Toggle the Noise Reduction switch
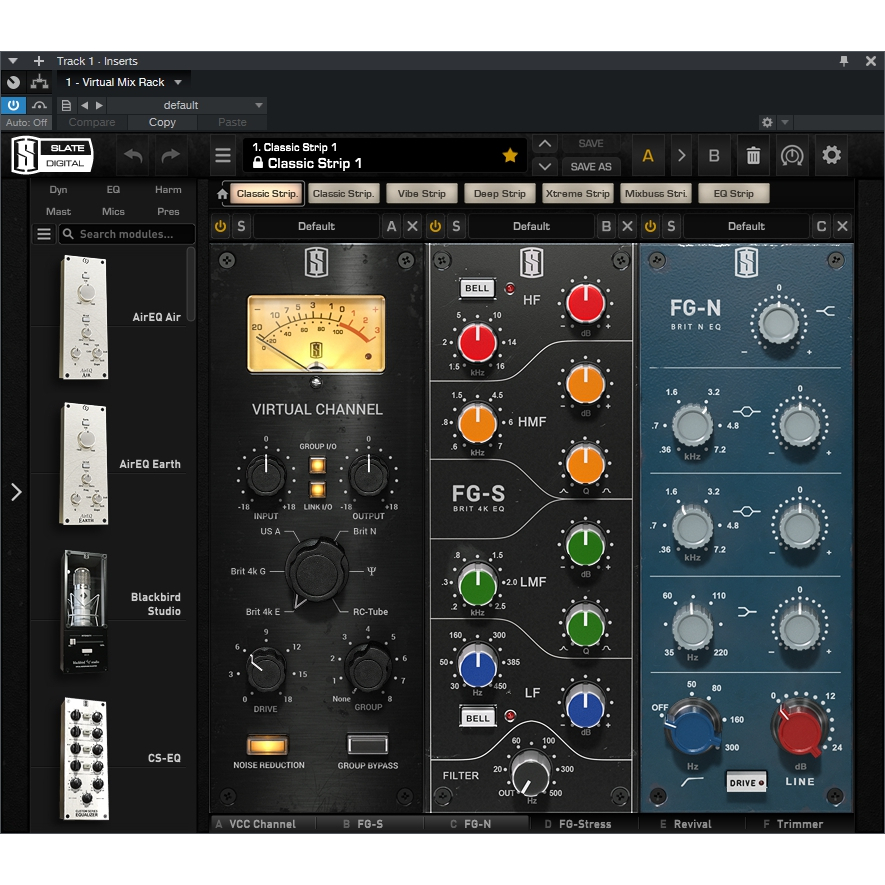 pos(267,745)
